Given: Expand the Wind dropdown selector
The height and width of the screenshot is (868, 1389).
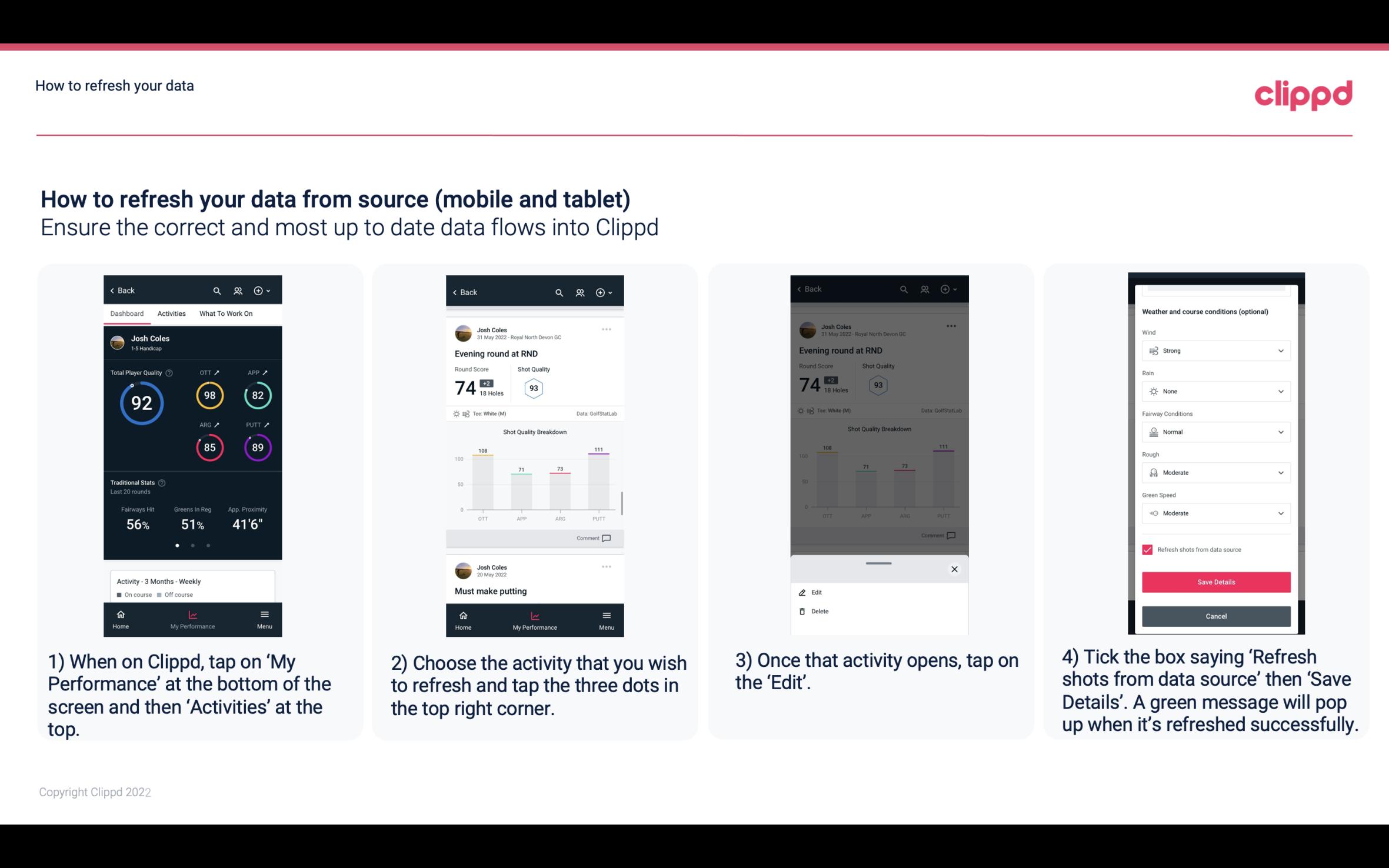Looking at the screenshot, I should point(1280,350).
